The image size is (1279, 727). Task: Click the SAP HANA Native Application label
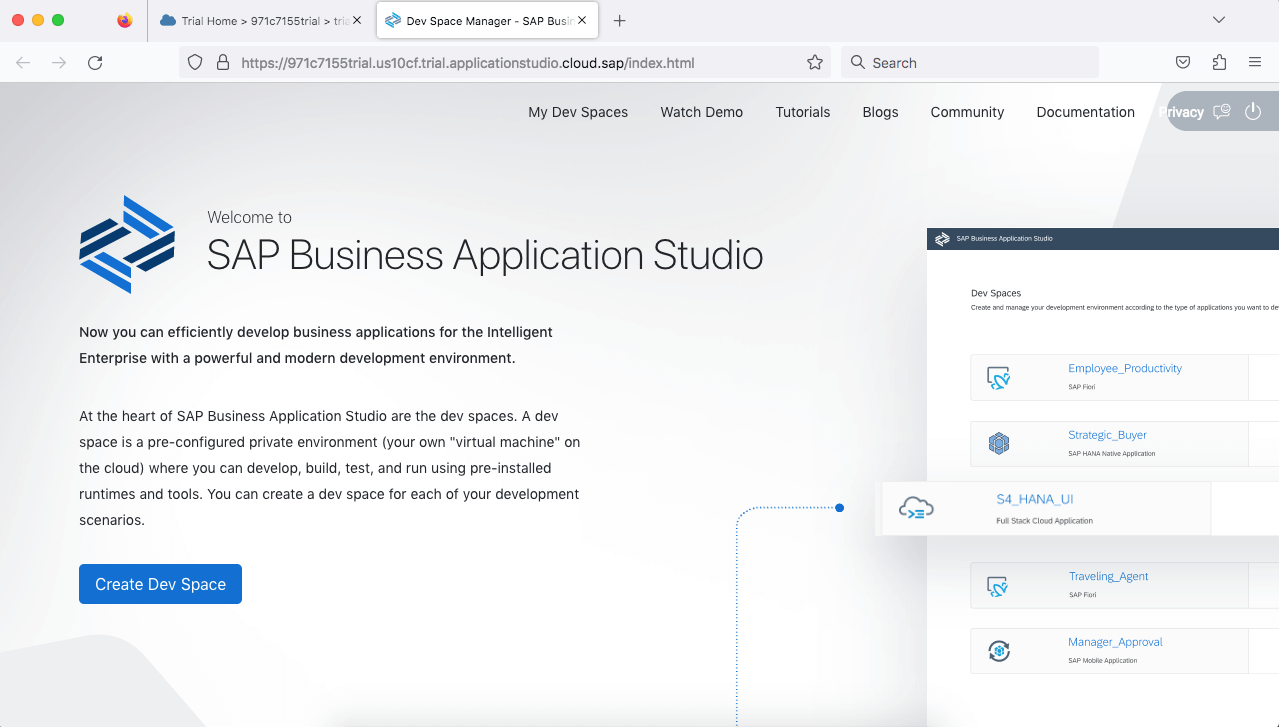[1111, 453]
